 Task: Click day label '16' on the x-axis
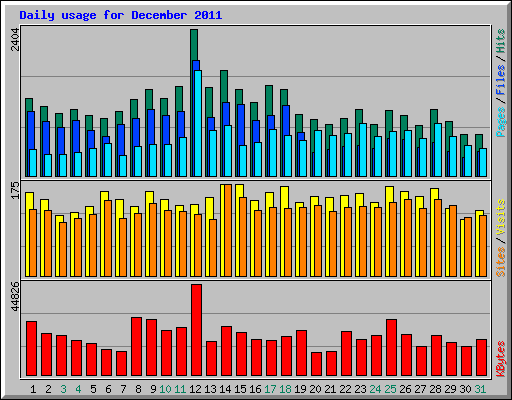pos(255,389)
